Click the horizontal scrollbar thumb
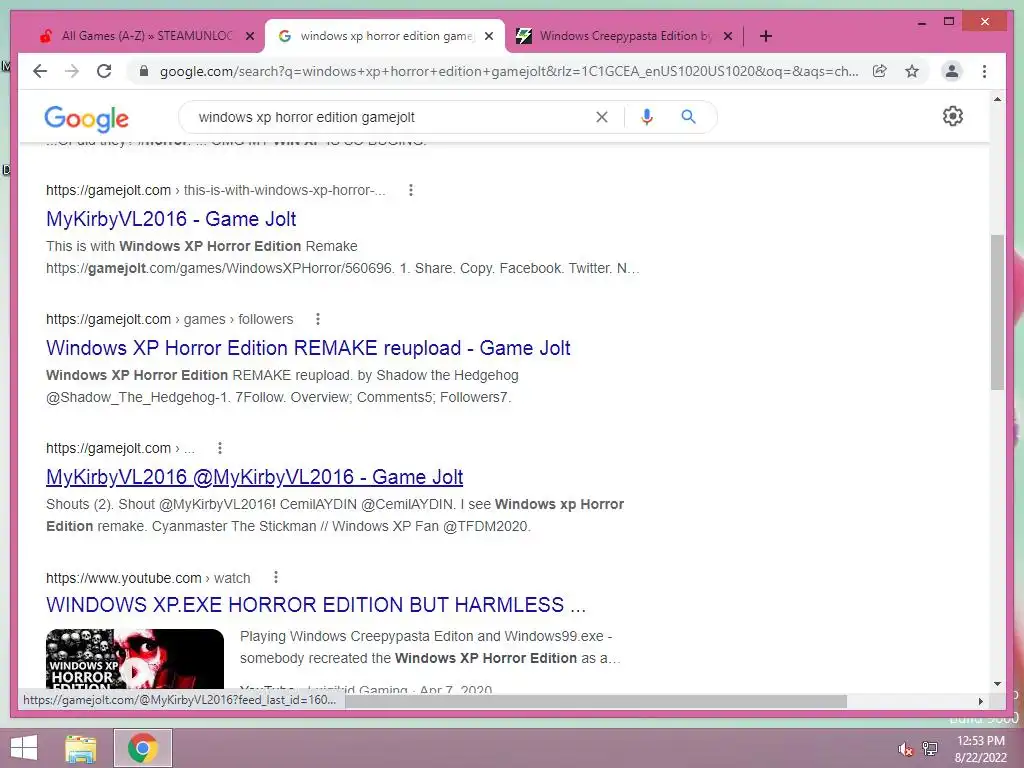1024x768 pixels. 596,701
